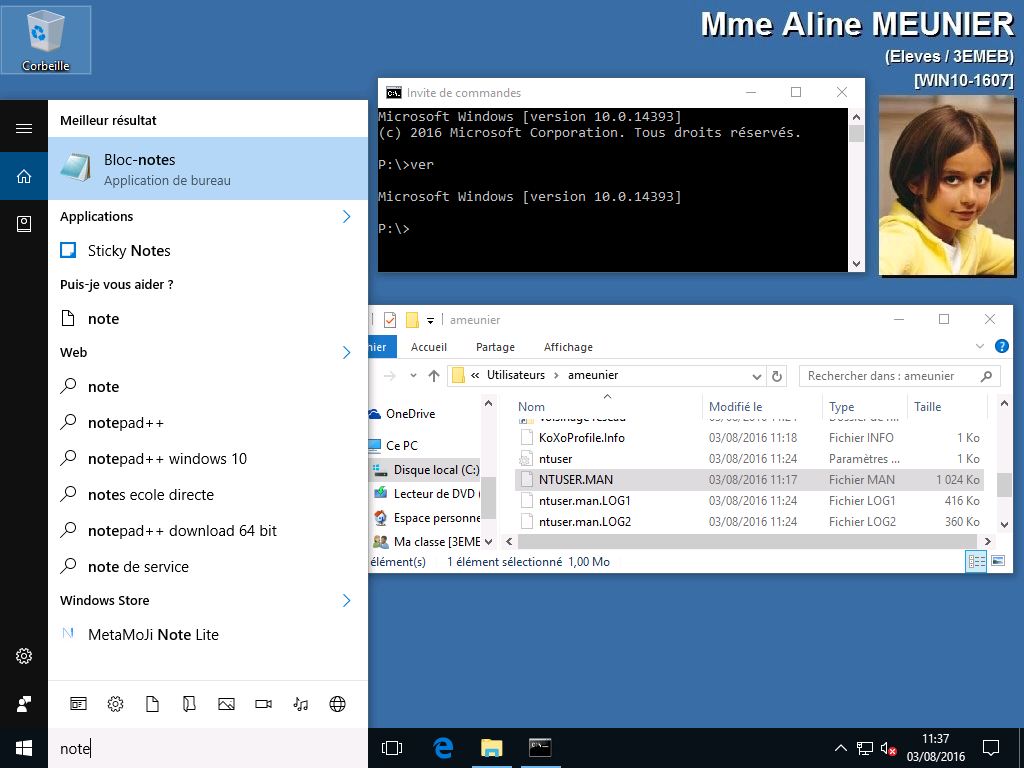Viewport: 1024px width, 768px height.
Task: Filter search results by settings
Action: pos(116,703)
